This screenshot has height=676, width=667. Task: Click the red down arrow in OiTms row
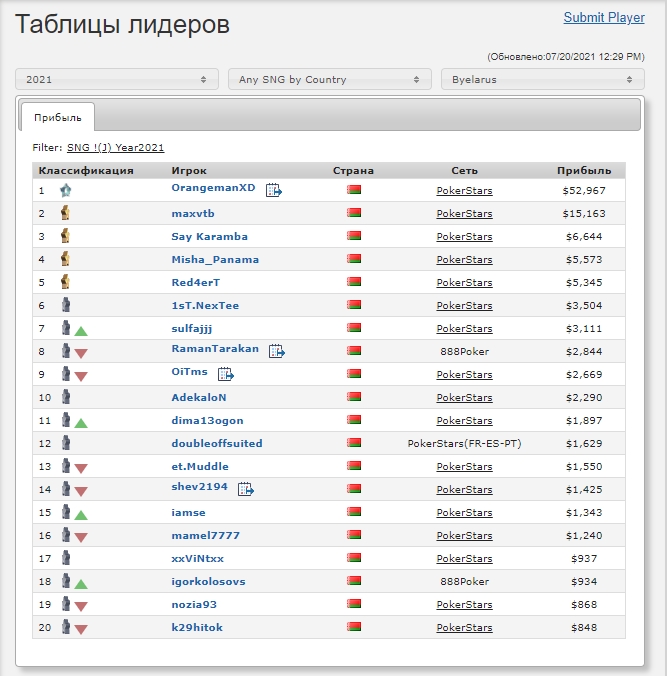81,376
